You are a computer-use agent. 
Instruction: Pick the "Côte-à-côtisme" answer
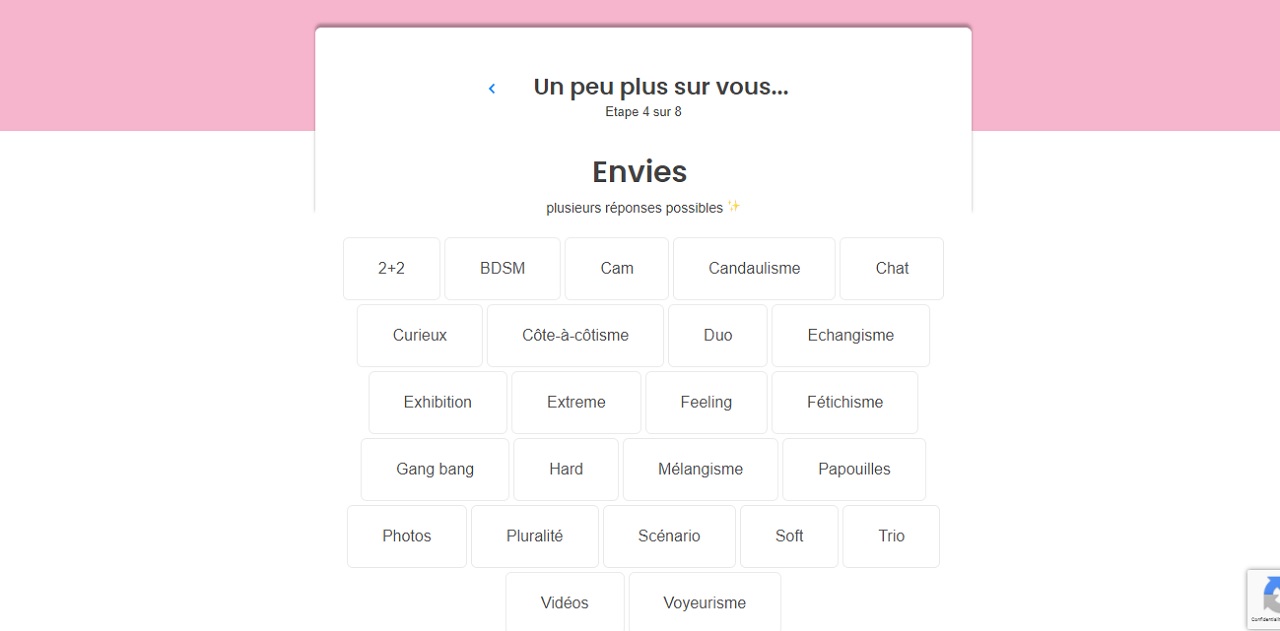click(x=575, y=335)
